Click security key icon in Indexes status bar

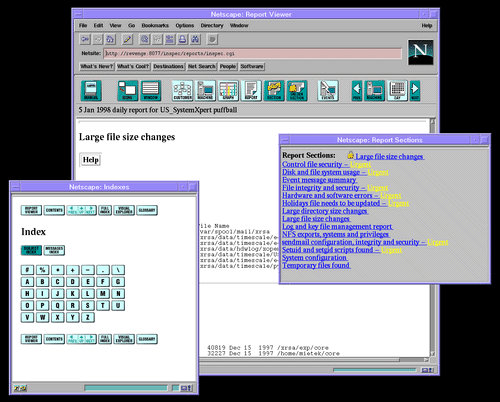(x=20, y=388)
